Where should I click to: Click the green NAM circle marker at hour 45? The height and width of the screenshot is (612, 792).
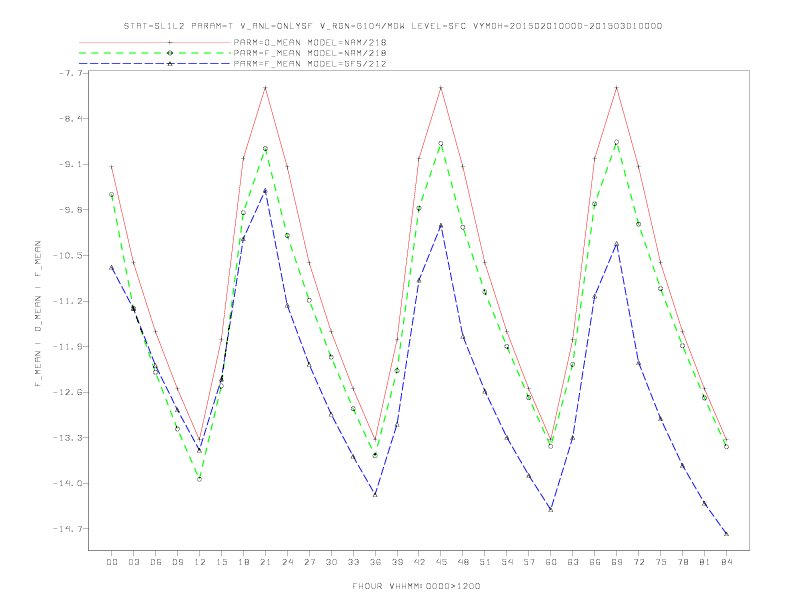point(441,143)
